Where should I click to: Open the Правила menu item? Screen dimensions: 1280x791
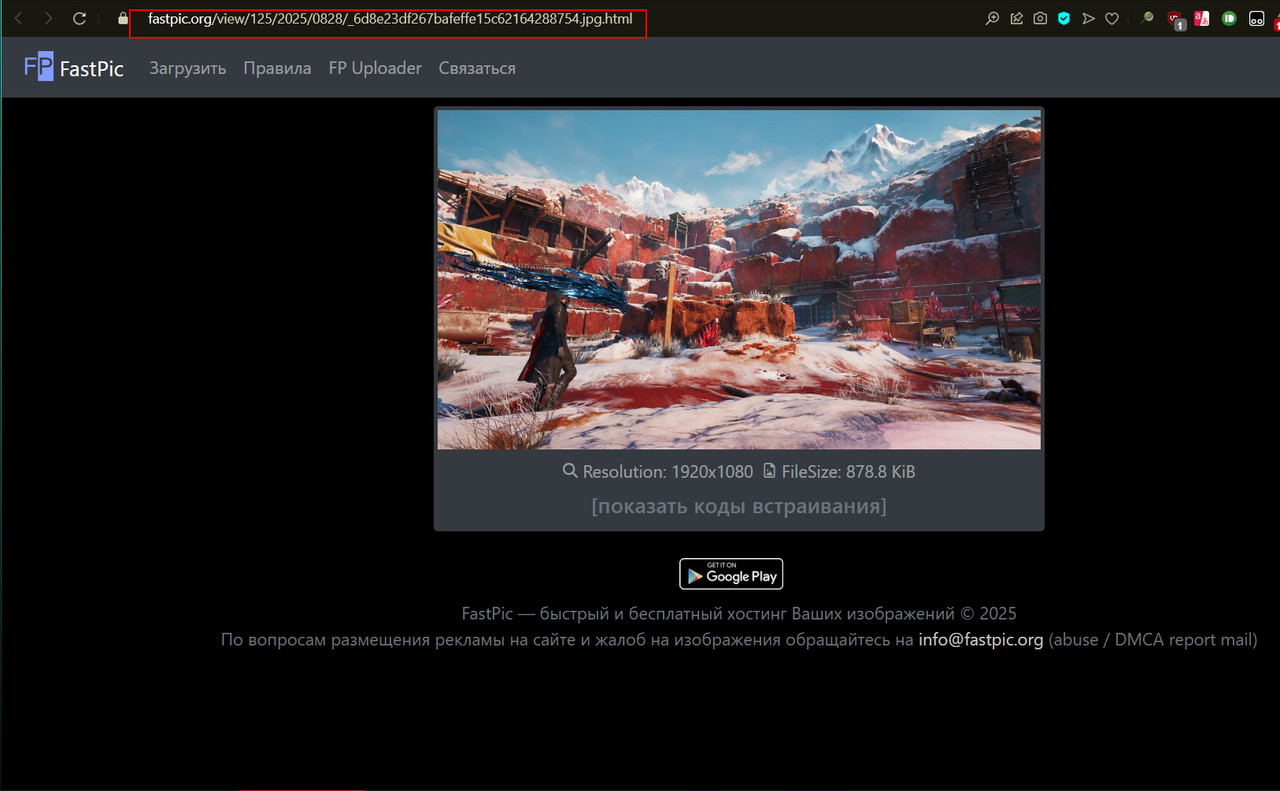277,68
